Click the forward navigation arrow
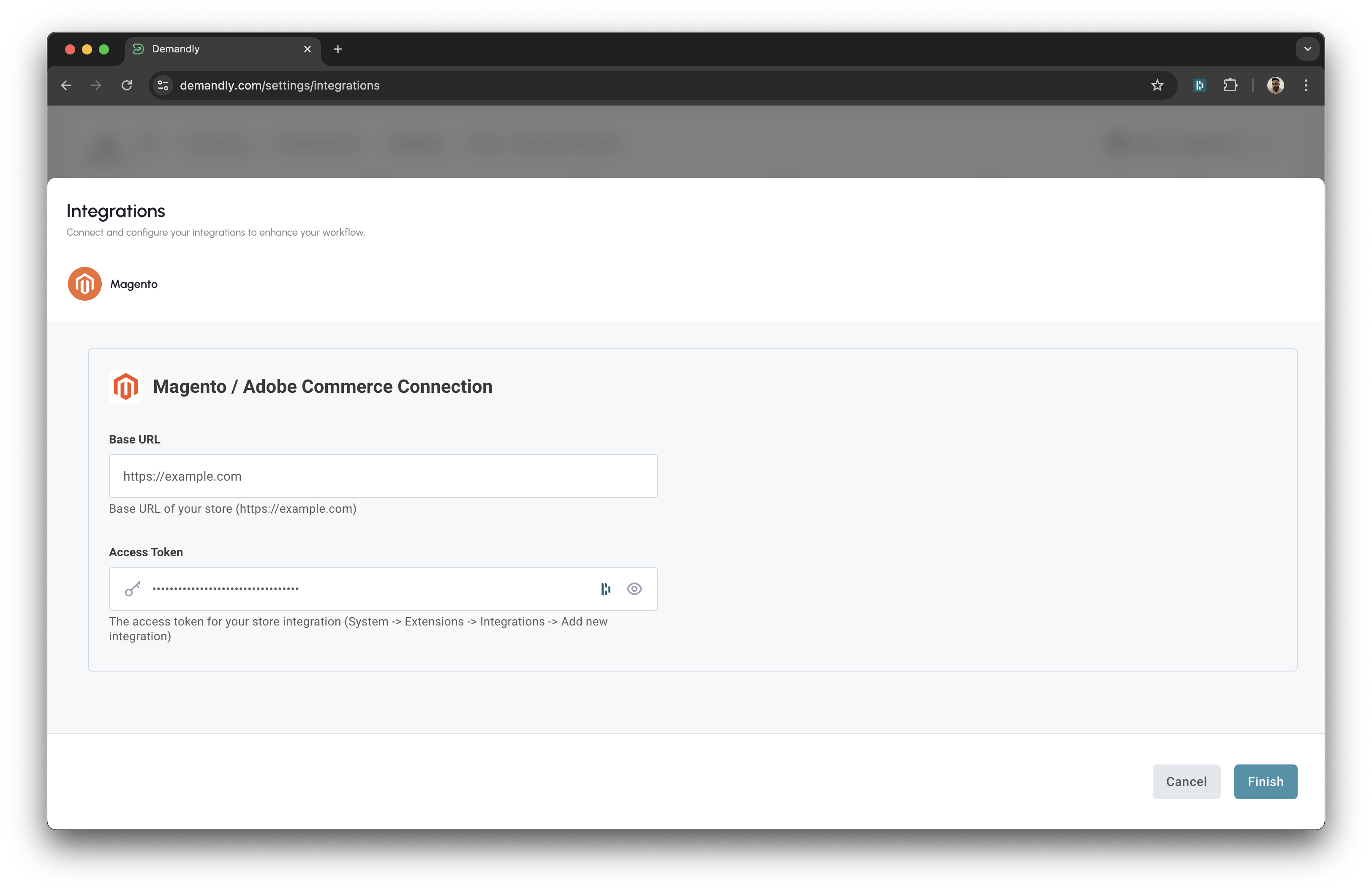 tap(96, 85)
